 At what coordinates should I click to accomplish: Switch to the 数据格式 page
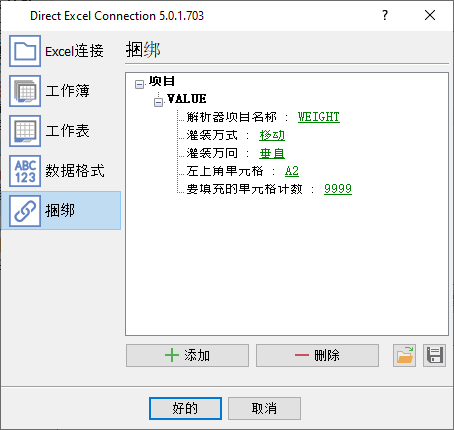point(75,171)
